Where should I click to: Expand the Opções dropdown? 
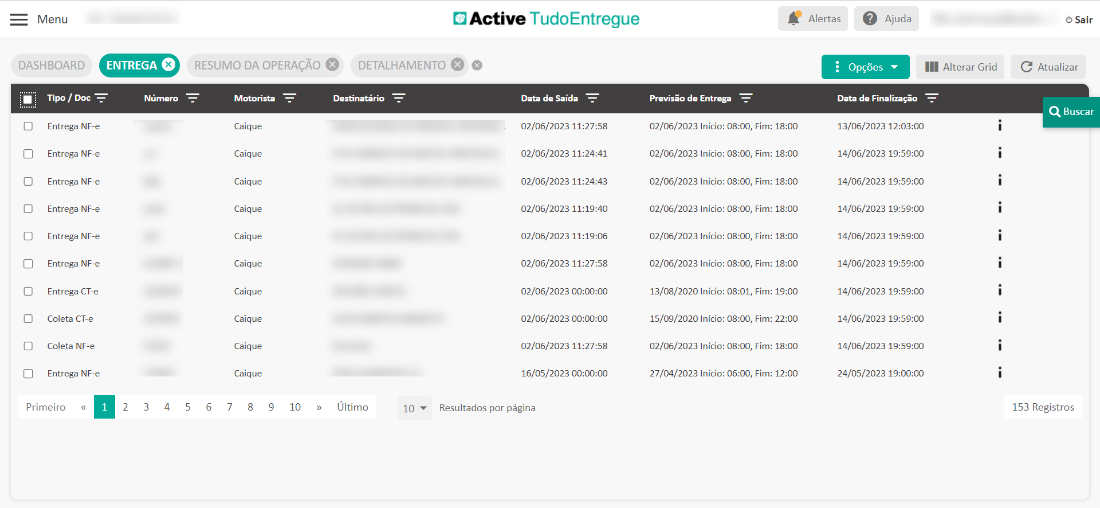tap(866, 67)
